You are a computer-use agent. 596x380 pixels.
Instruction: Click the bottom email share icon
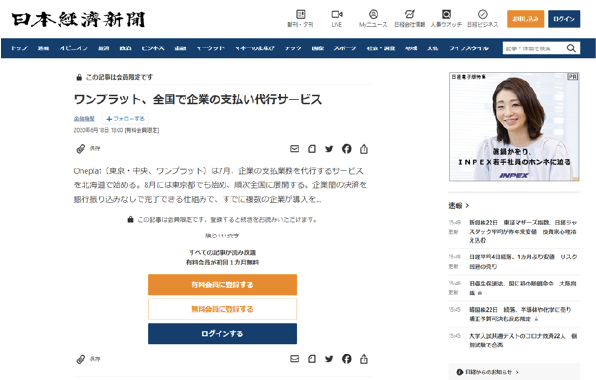[x=295, y=359]
